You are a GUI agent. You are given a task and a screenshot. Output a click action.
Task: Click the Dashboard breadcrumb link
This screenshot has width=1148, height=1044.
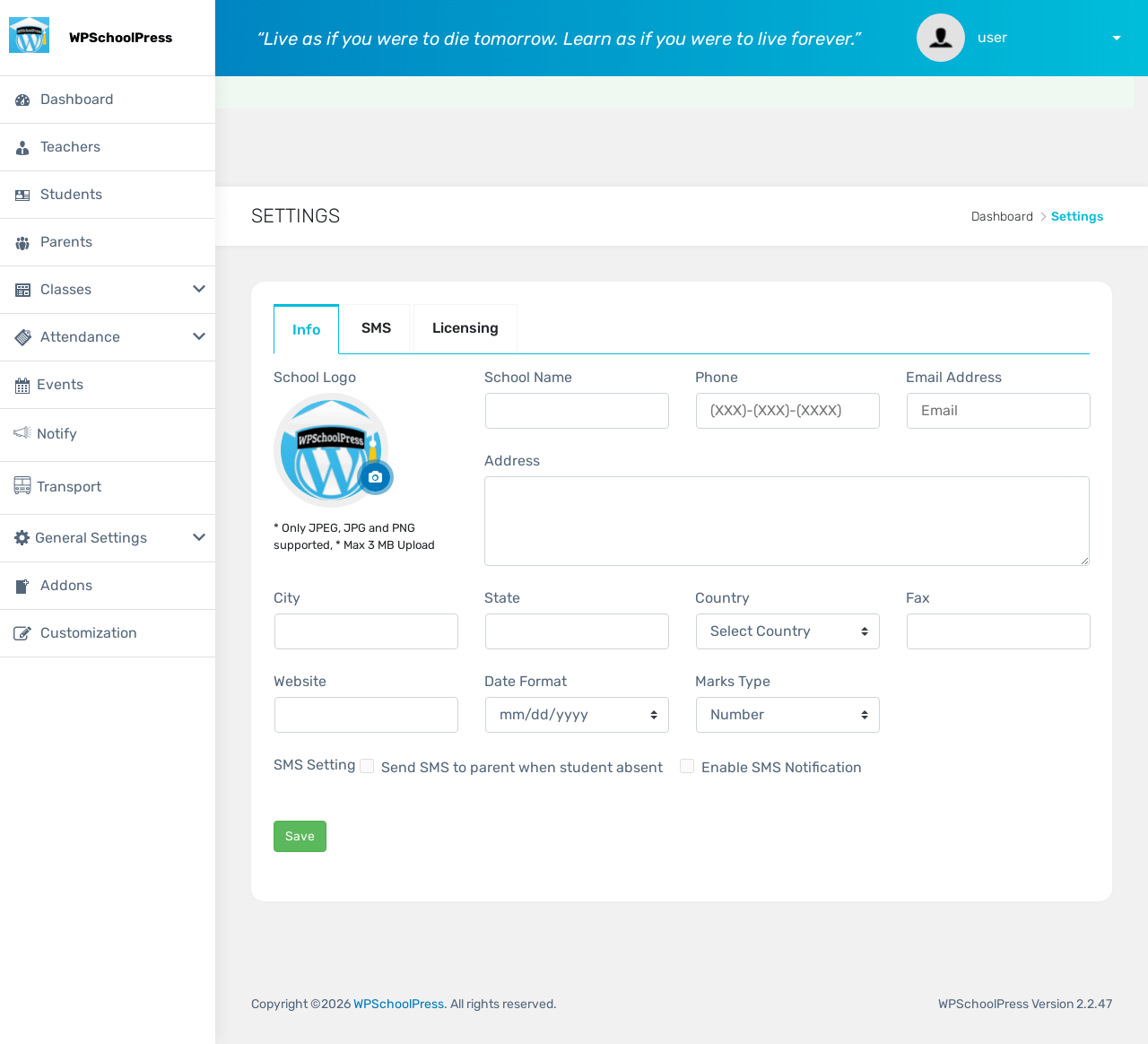point(1002,216)
